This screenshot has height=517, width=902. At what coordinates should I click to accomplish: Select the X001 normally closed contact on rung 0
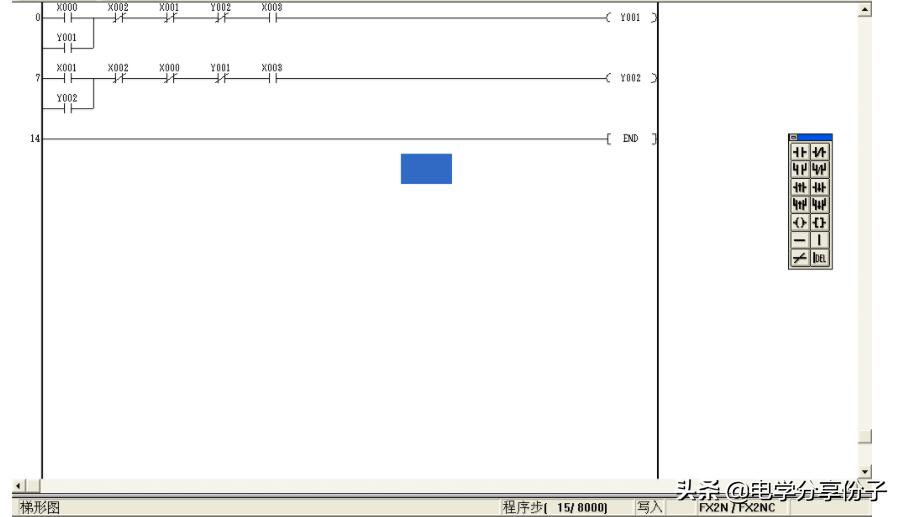[x=169, y=13]
